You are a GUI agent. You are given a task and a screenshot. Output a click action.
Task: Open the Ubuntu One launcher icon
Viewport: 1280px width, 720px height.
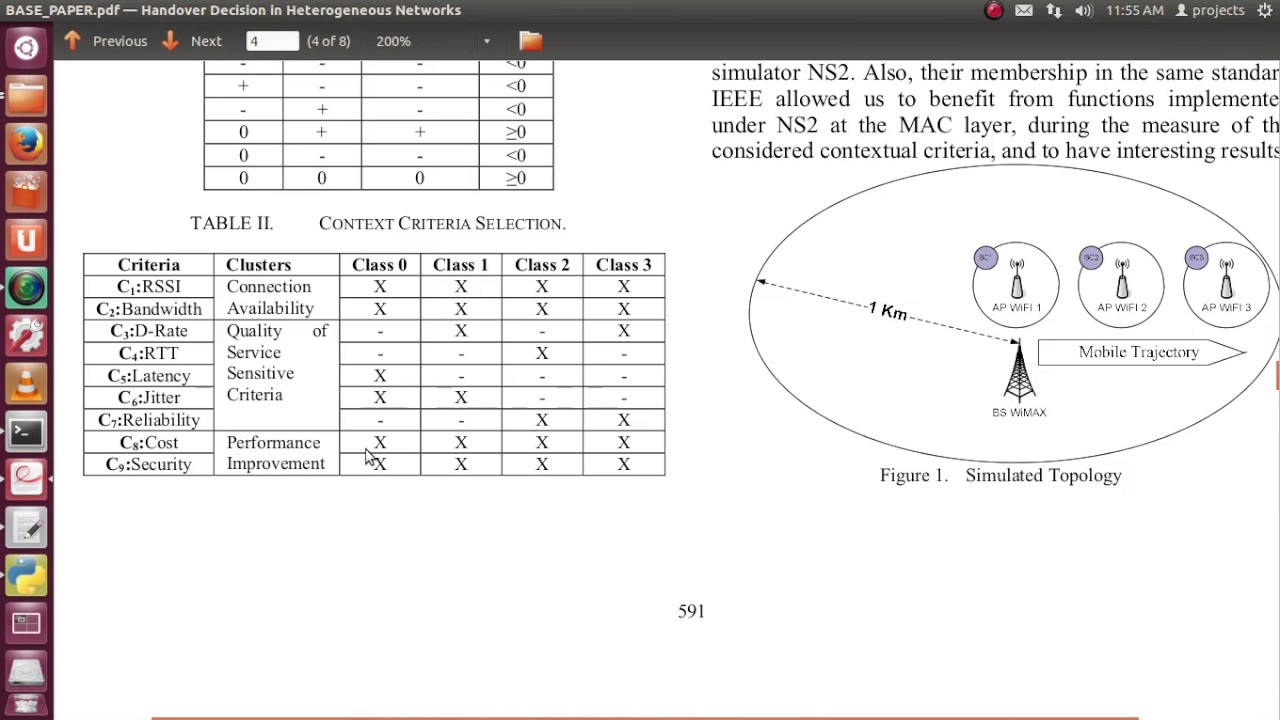click(26, 240)
